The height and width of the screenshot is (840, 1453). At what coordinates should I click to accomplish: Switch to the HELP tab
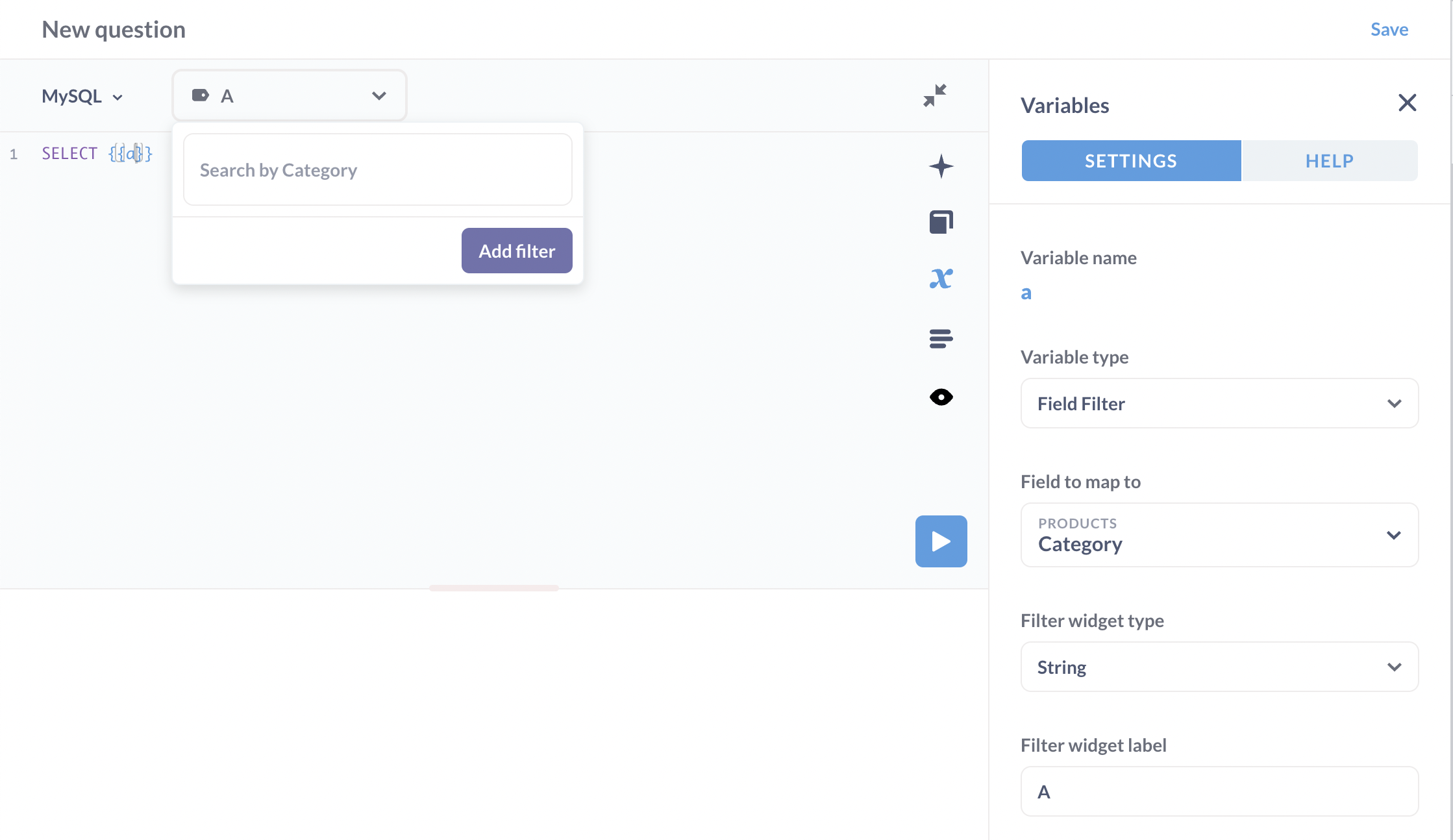tap(1329, 160)
